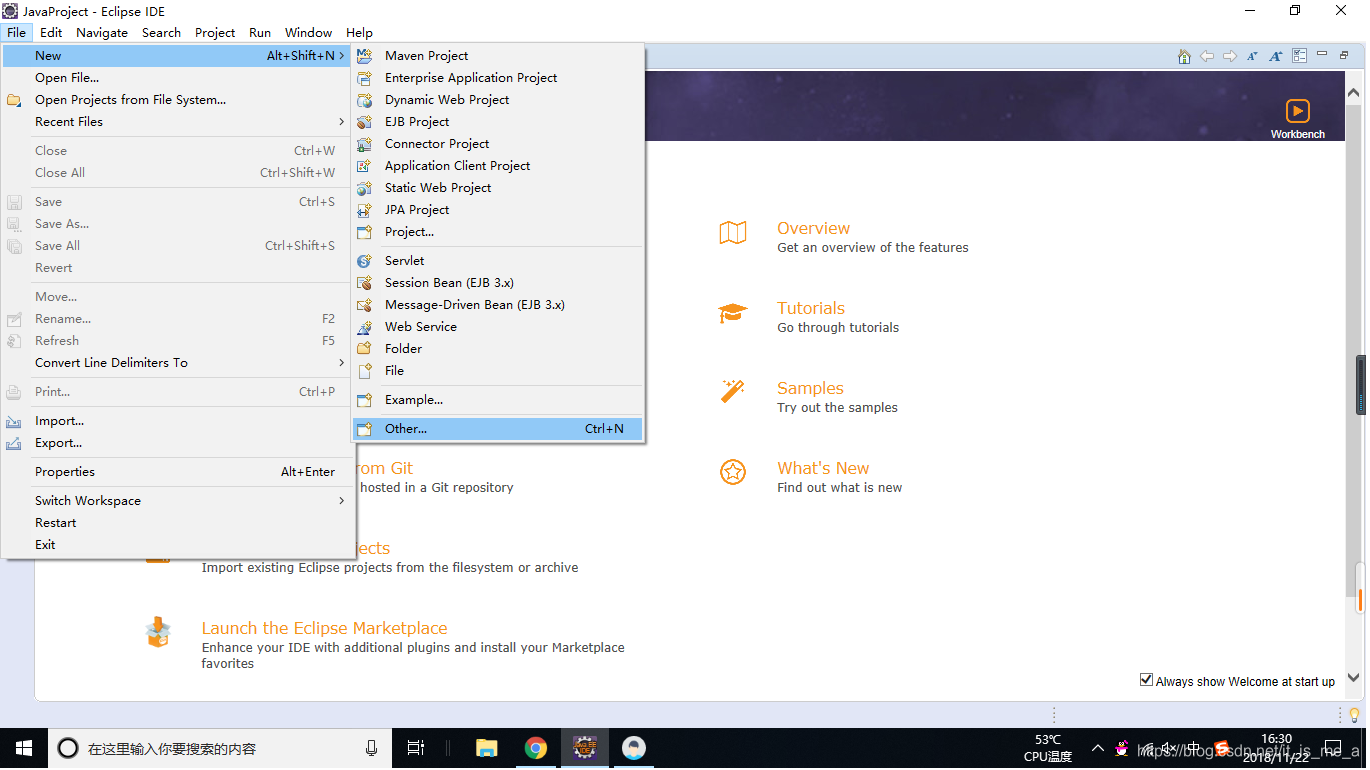This screenshot has width=1370, height=770.
Task: Click Export... in the File menu
Action: coord(176,443)
